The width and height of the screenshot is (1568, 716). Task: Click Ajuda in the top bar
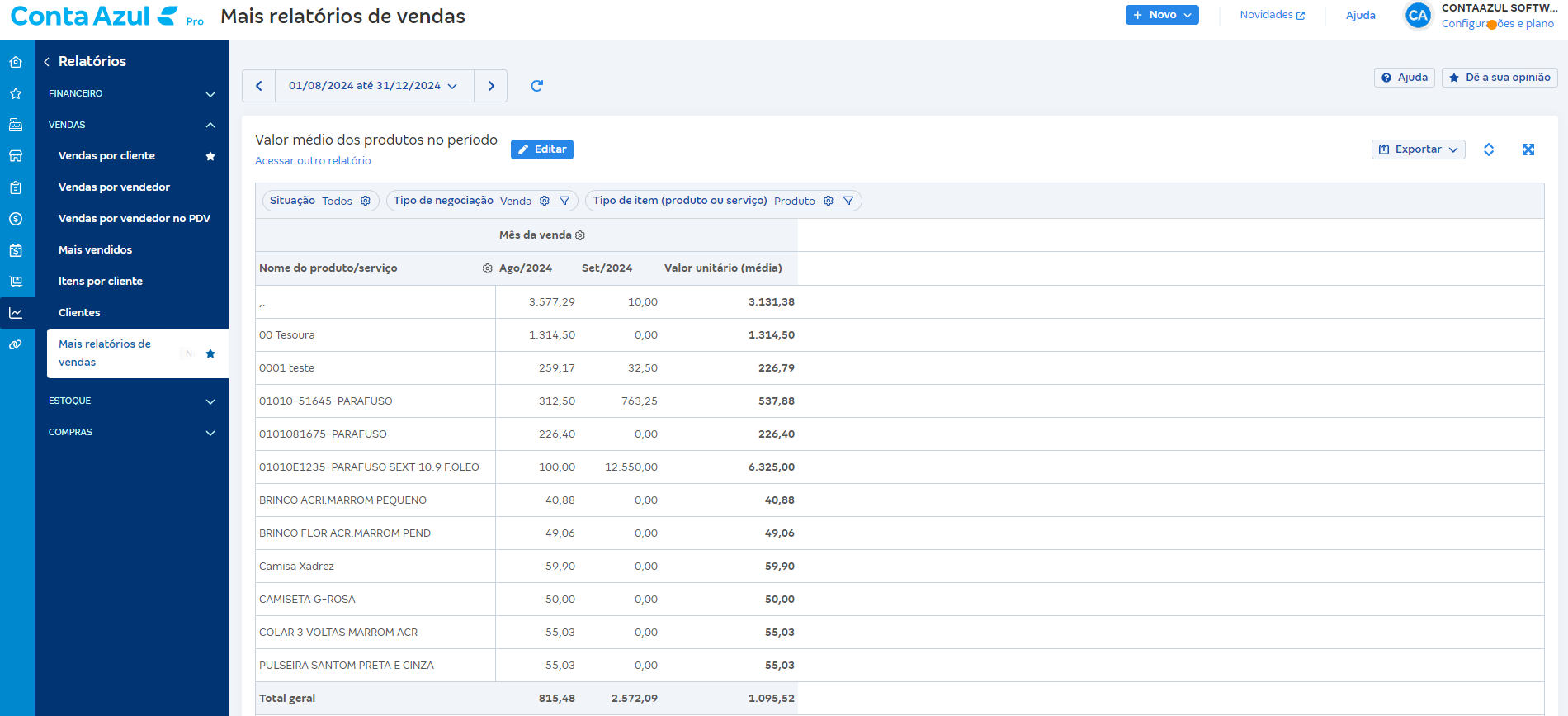[x=1361, y=15]
